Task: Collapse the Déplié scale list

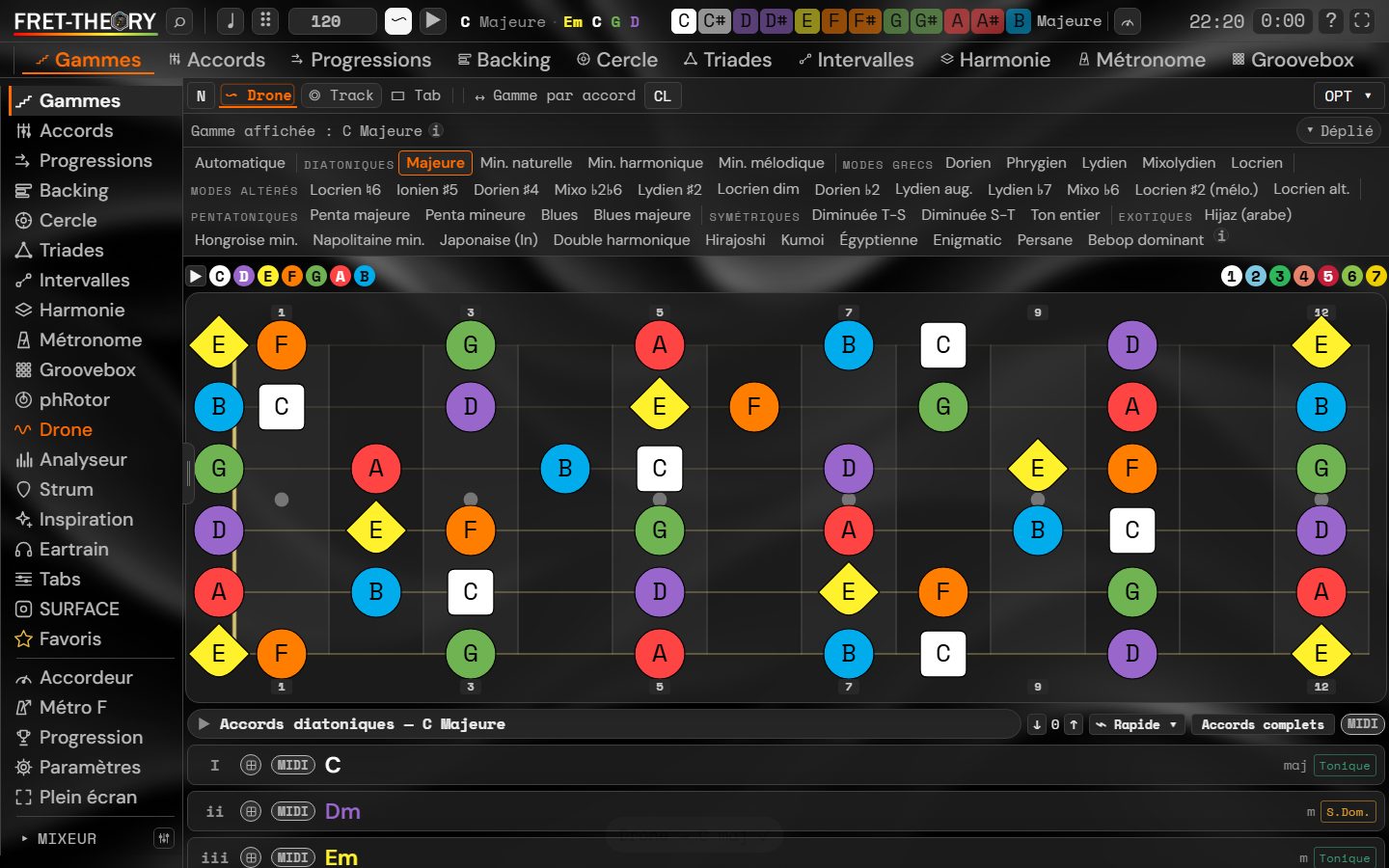Action: point(1339,130)
